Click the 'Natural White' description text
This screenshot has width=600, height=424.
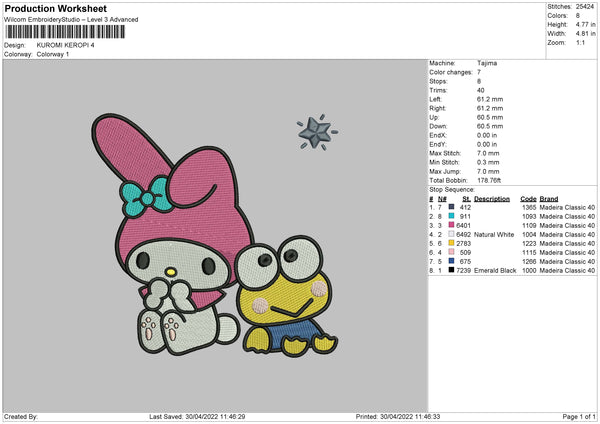(494, 235)
